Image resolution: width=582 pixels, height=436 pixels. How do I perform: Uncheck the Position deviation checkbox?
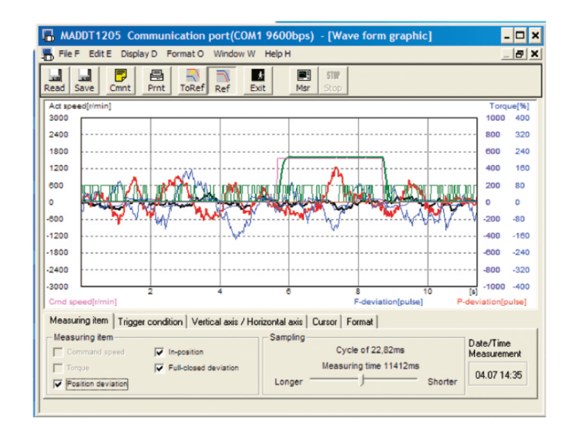click(x=58, y=384)
